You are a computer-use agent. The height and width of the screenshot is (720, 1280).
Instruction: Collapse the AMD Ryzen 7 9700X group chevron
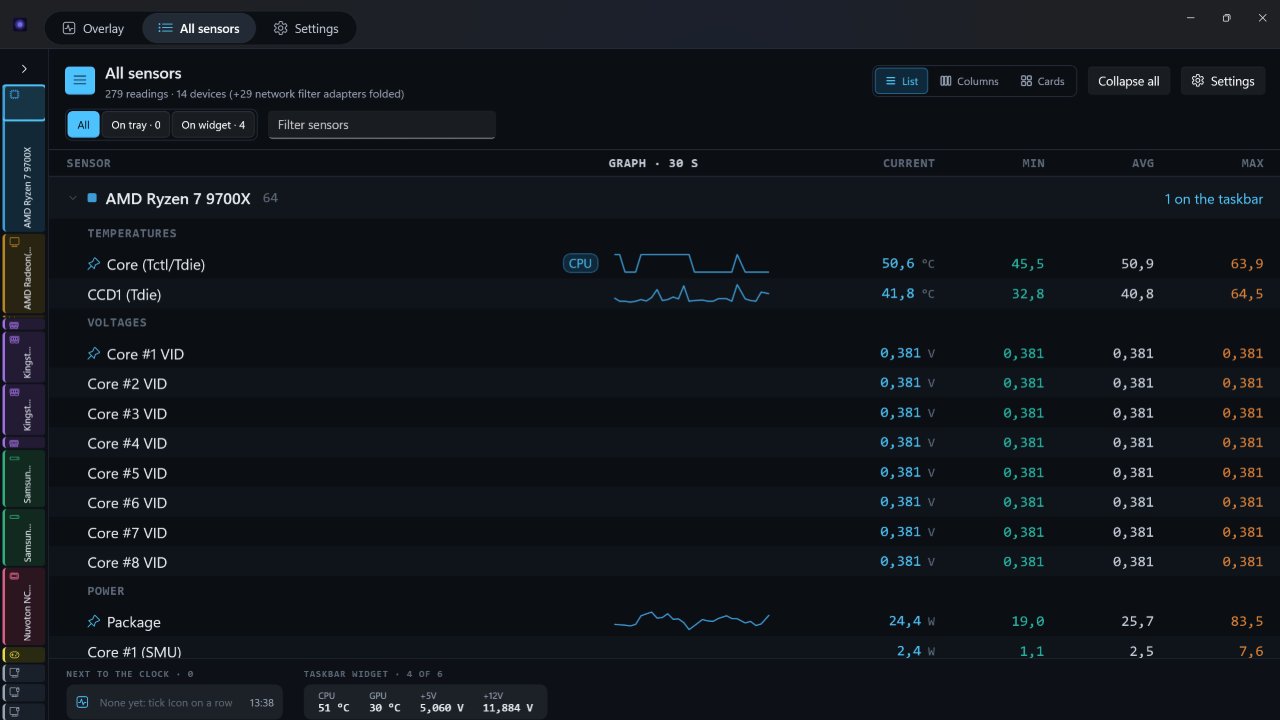(x=72, y=198)
